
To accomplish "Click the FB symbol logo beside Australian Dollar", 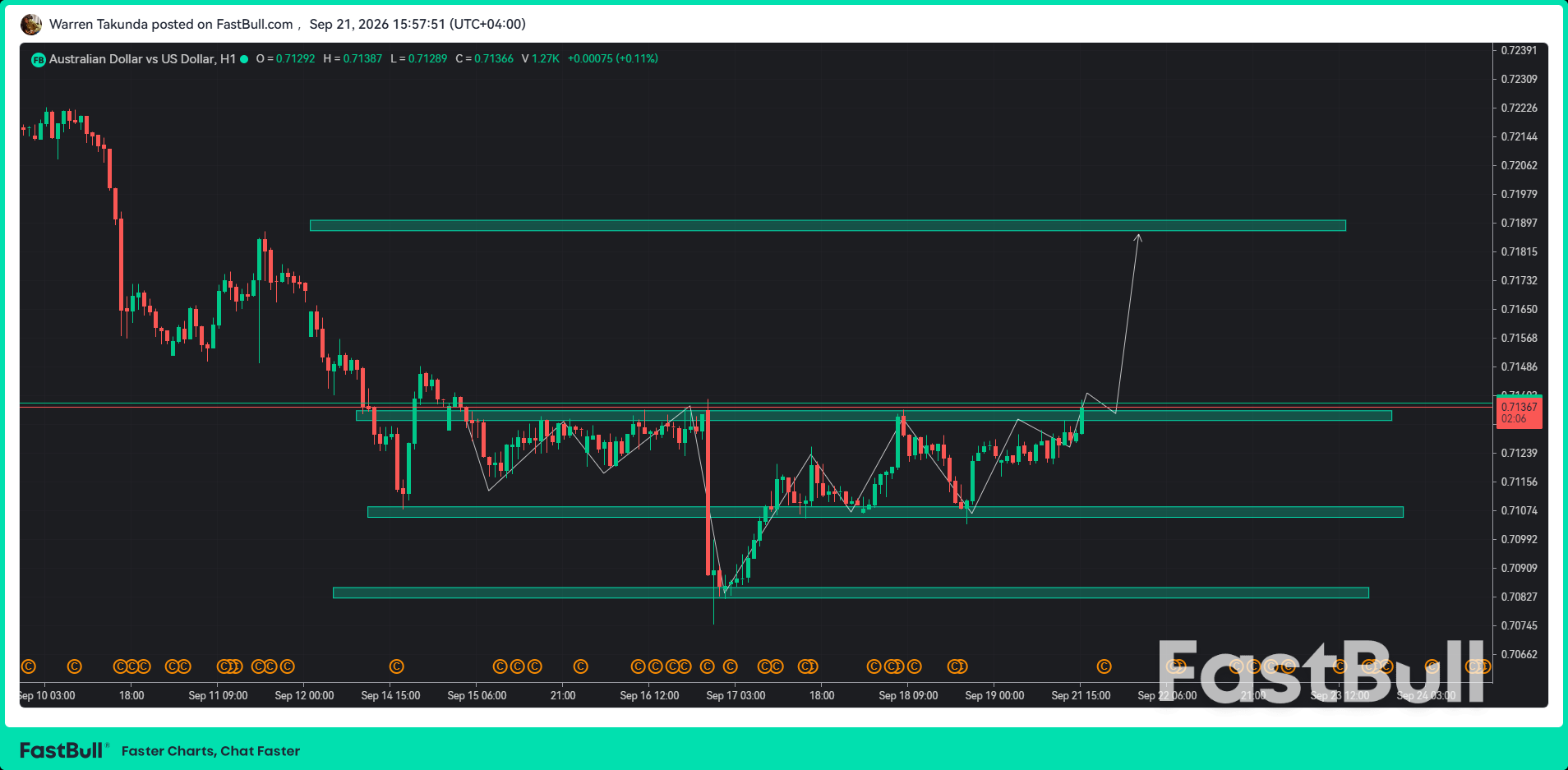I will point(38,59).
